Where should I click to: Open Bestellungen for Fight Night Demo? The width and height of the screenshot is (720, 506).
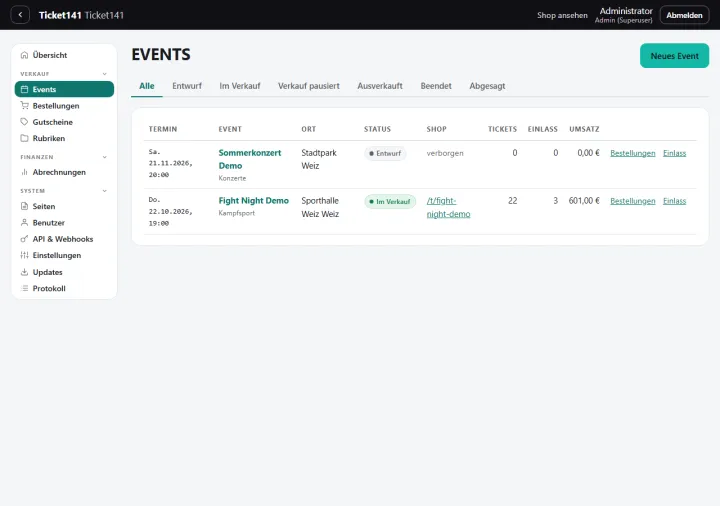pyautogui.click(x=632, y=201)
